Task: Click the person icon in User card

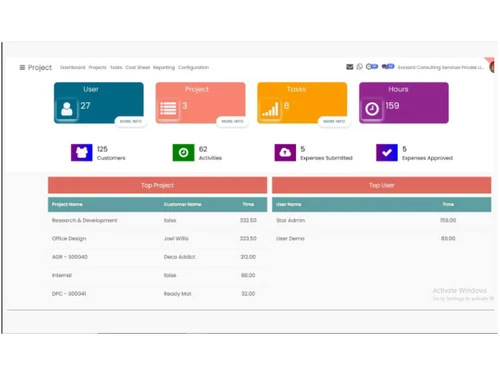Action: click(x=67, y=109)
